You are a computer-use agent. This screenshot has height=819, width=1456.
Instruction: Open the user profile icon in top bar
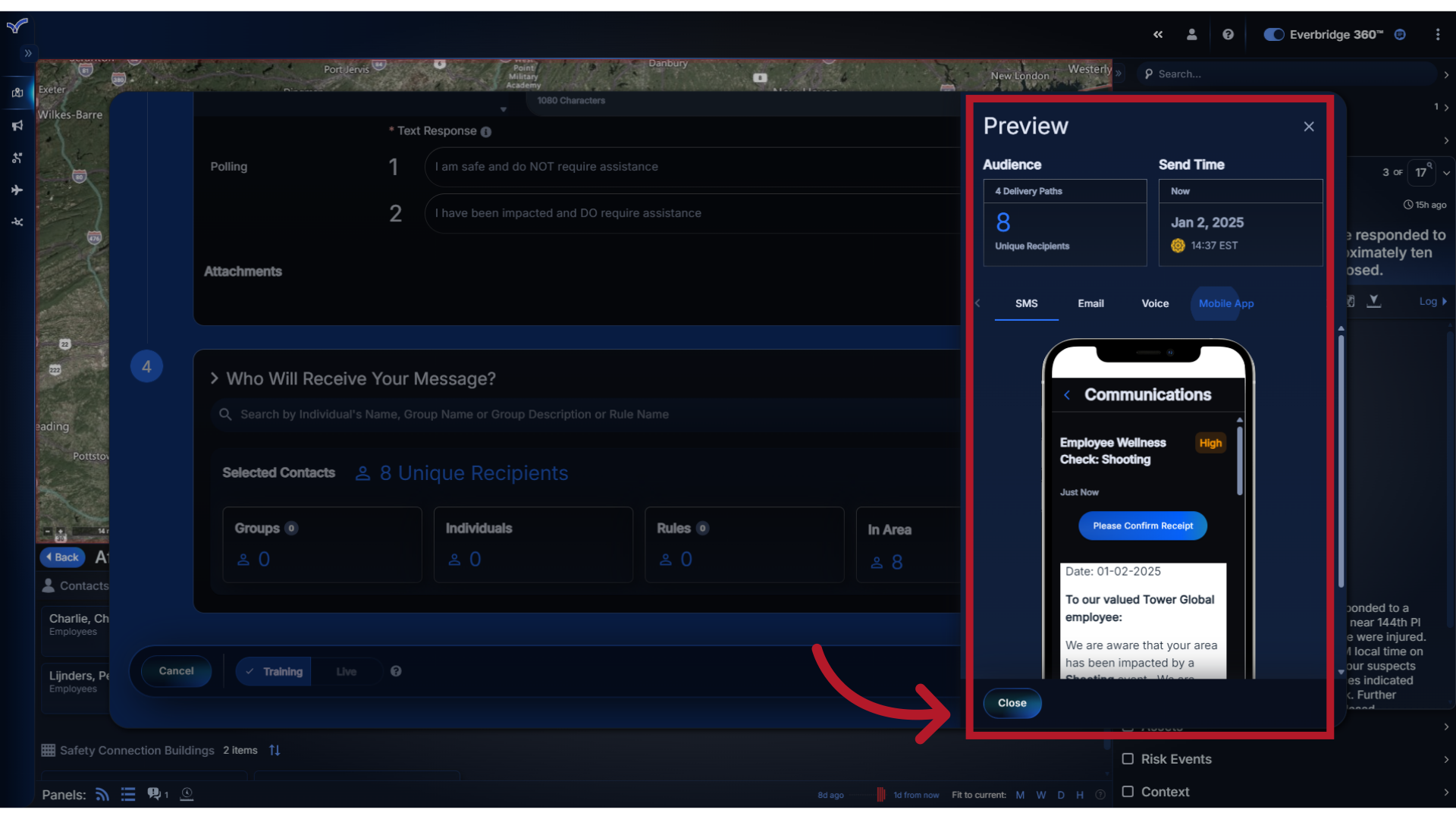pos(1191,34)
